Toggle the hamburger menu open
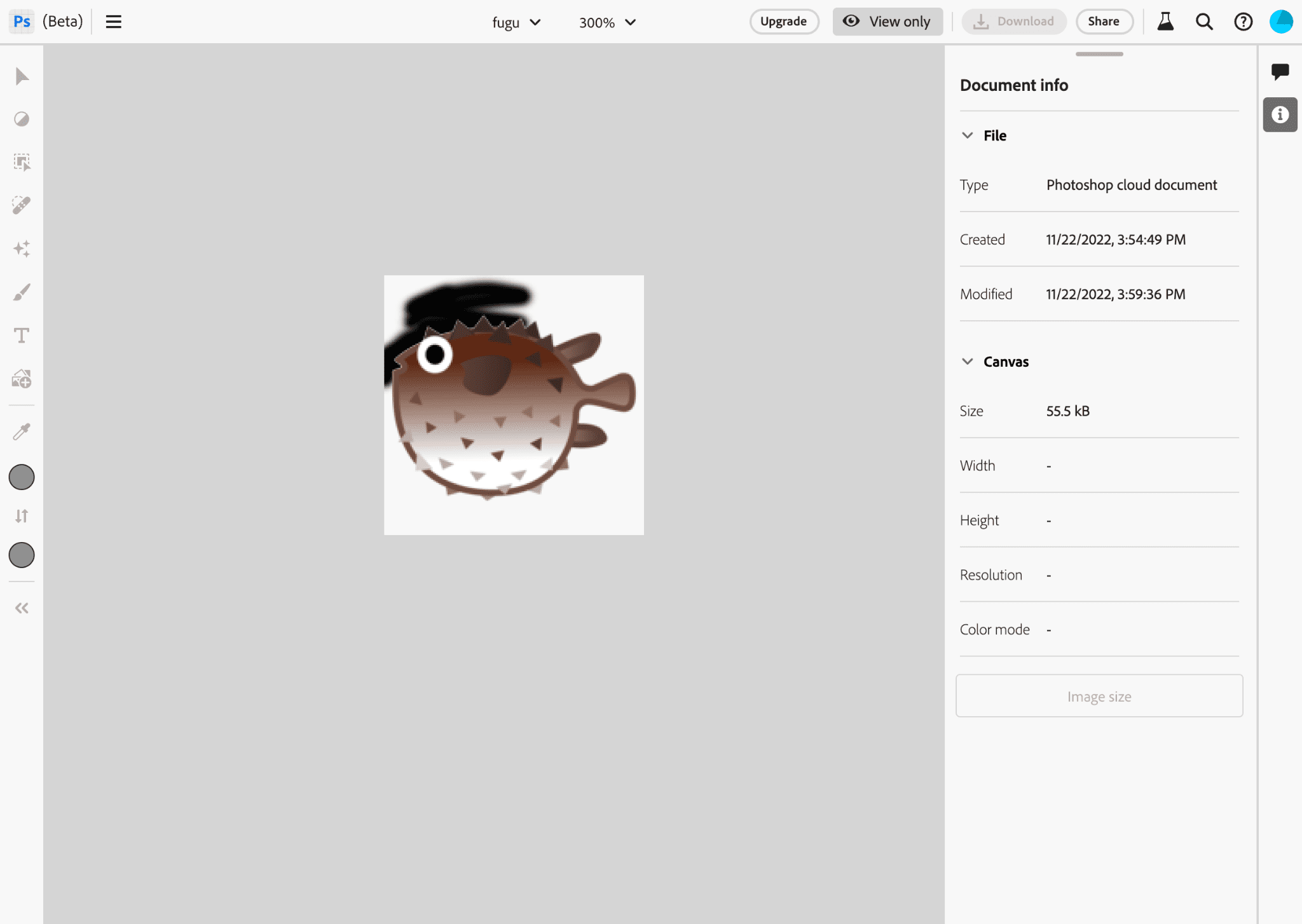Viewport: 1302px width, 924px height. (x=113, y=21)
